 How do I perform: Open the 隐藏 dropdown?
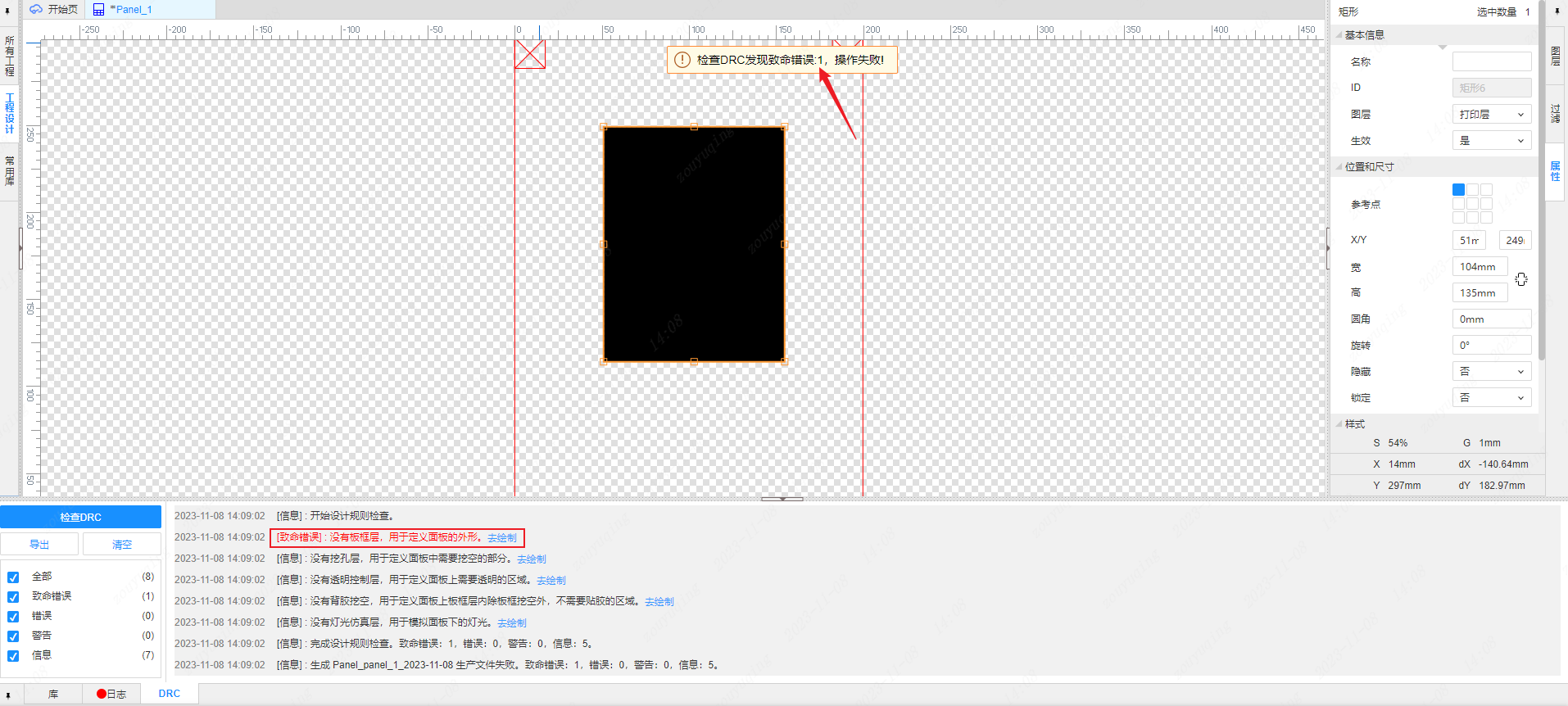[x=1492, y=372]
